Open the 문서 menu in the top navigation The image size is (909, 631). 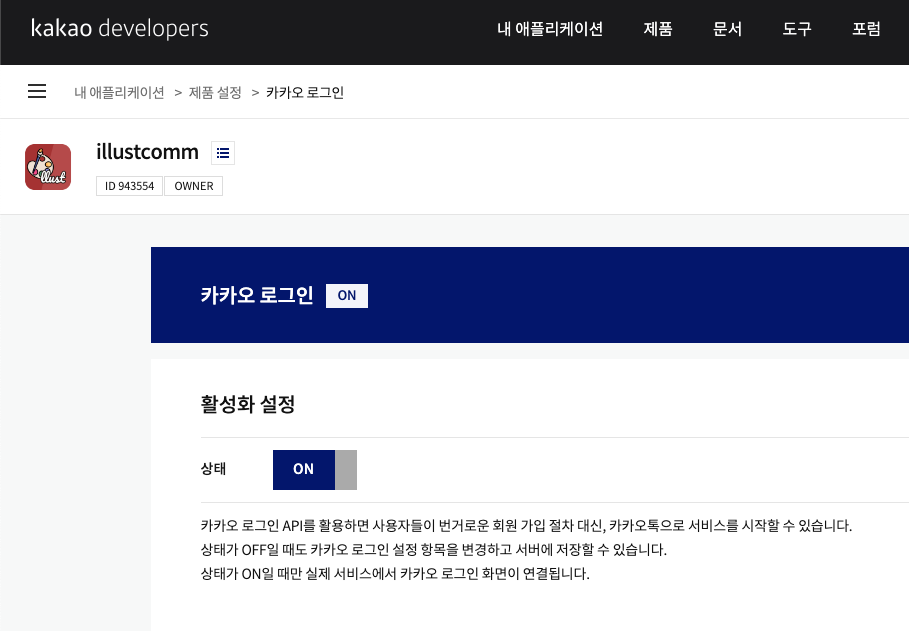(728, 29)
